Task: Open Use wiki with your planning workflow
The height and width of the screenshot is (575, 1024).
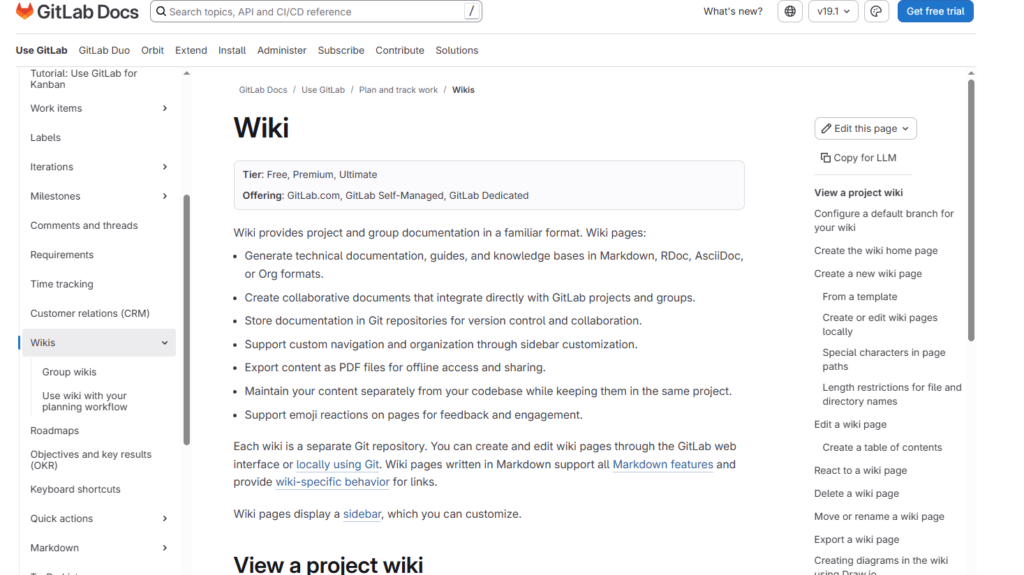Action: [84, 401]
